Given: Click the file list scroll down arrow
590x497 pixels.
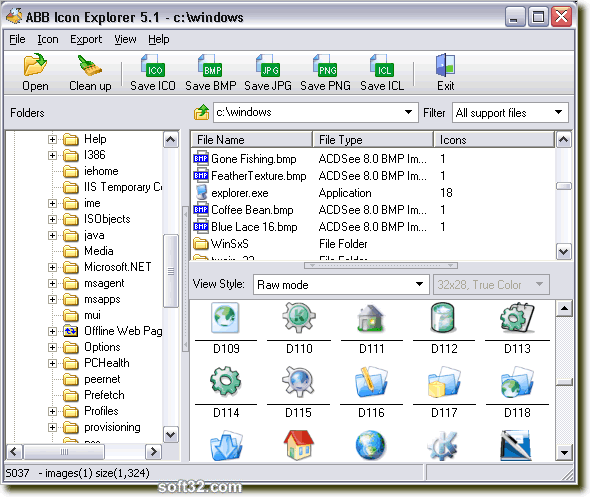Looking at the screenshot, I should [563, 251].
